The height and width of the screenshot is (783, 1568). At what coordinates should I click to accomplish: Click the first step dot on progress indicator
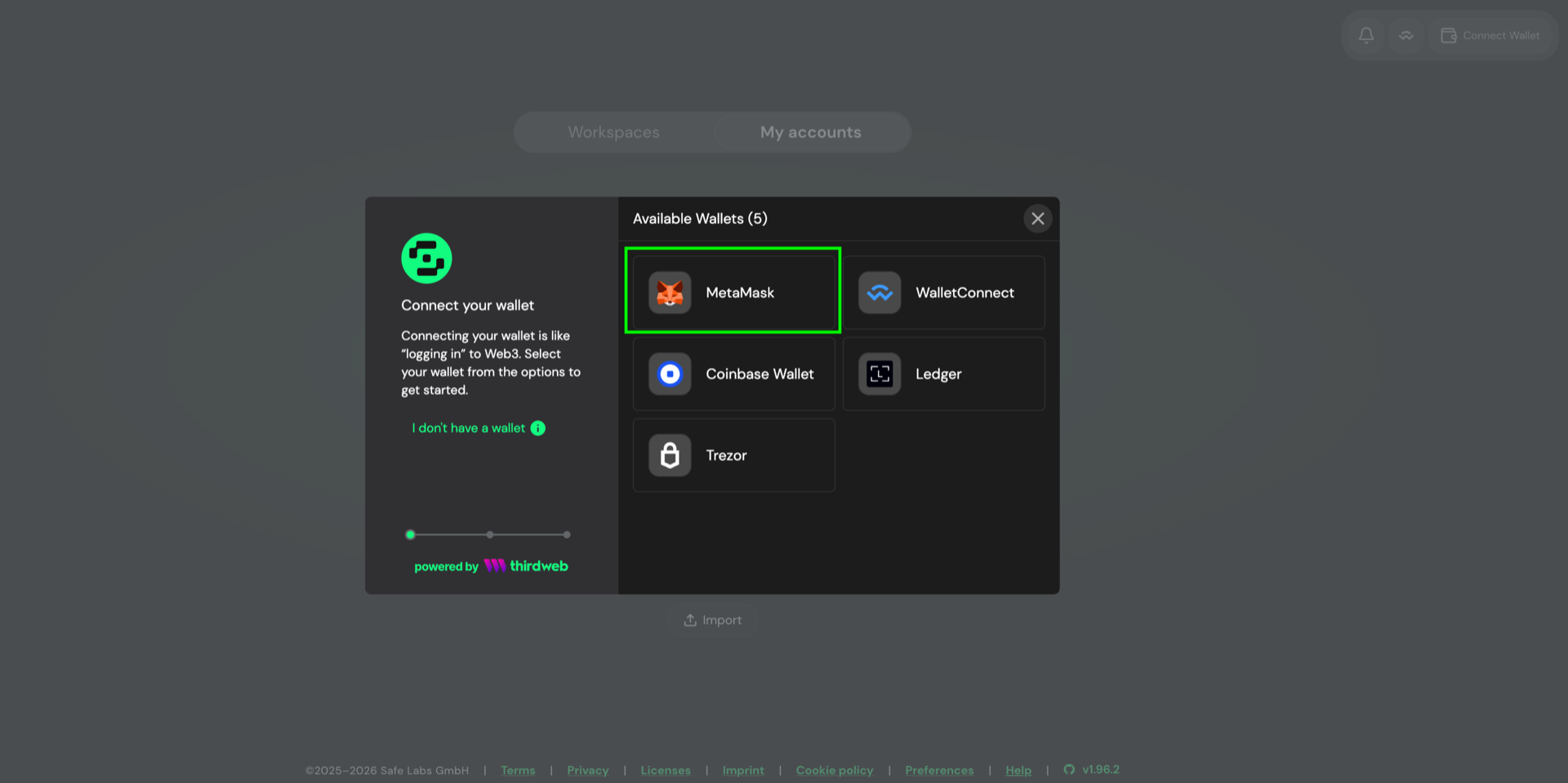click(x=410, y=535)
